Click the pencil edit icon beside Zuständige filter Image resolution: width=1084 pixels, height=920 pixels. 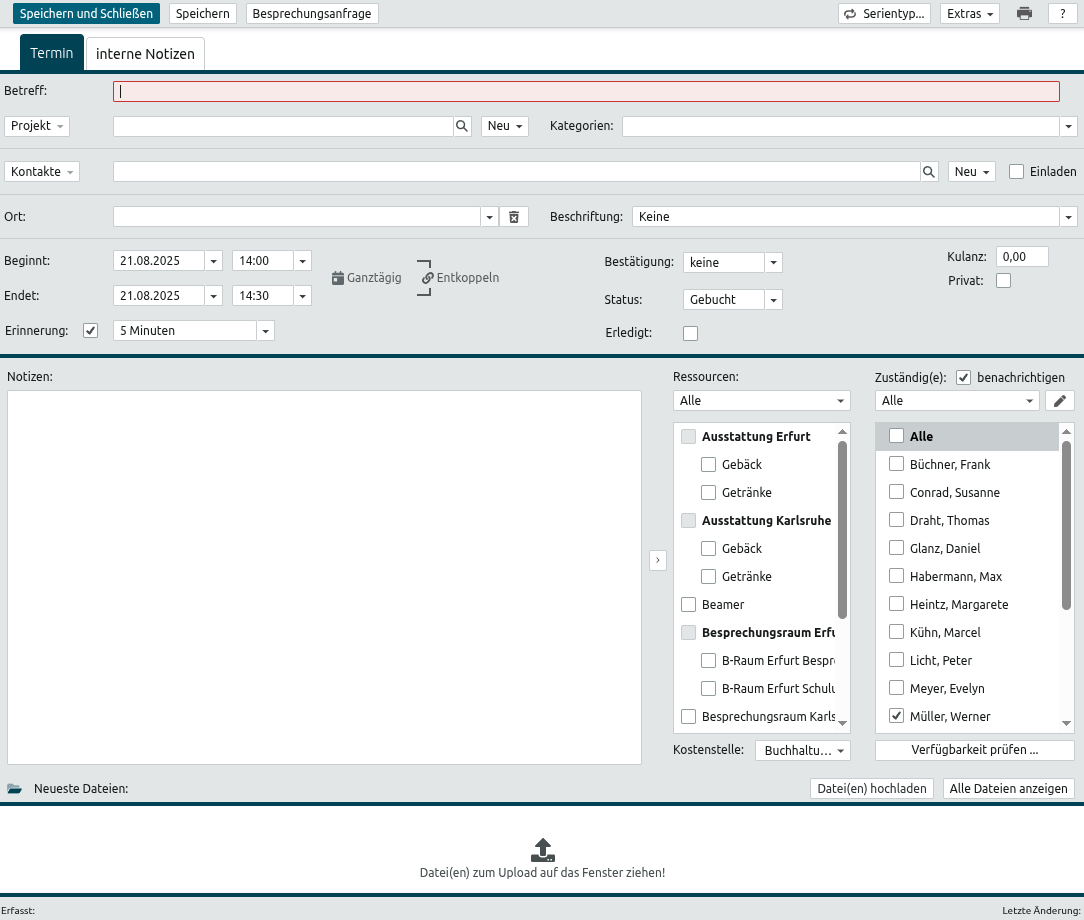pos(1060,401)
